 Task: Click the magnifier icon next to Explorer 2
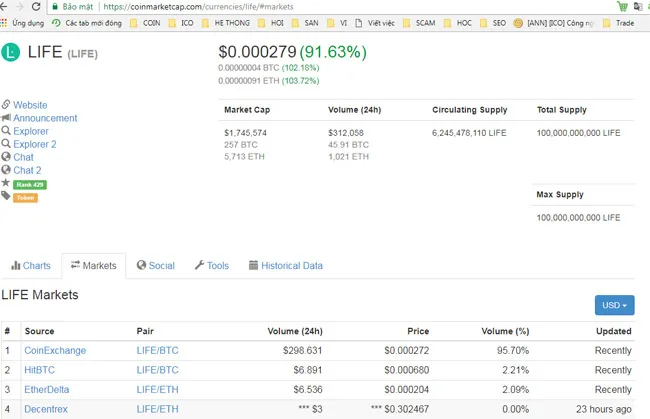6,143
